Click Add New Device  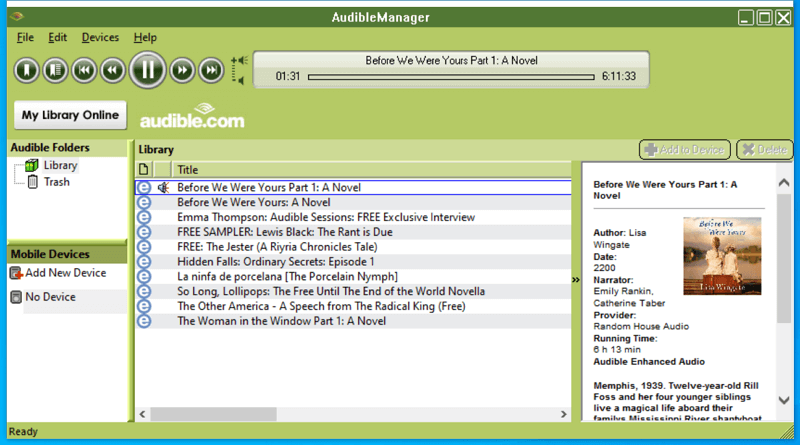66,273
